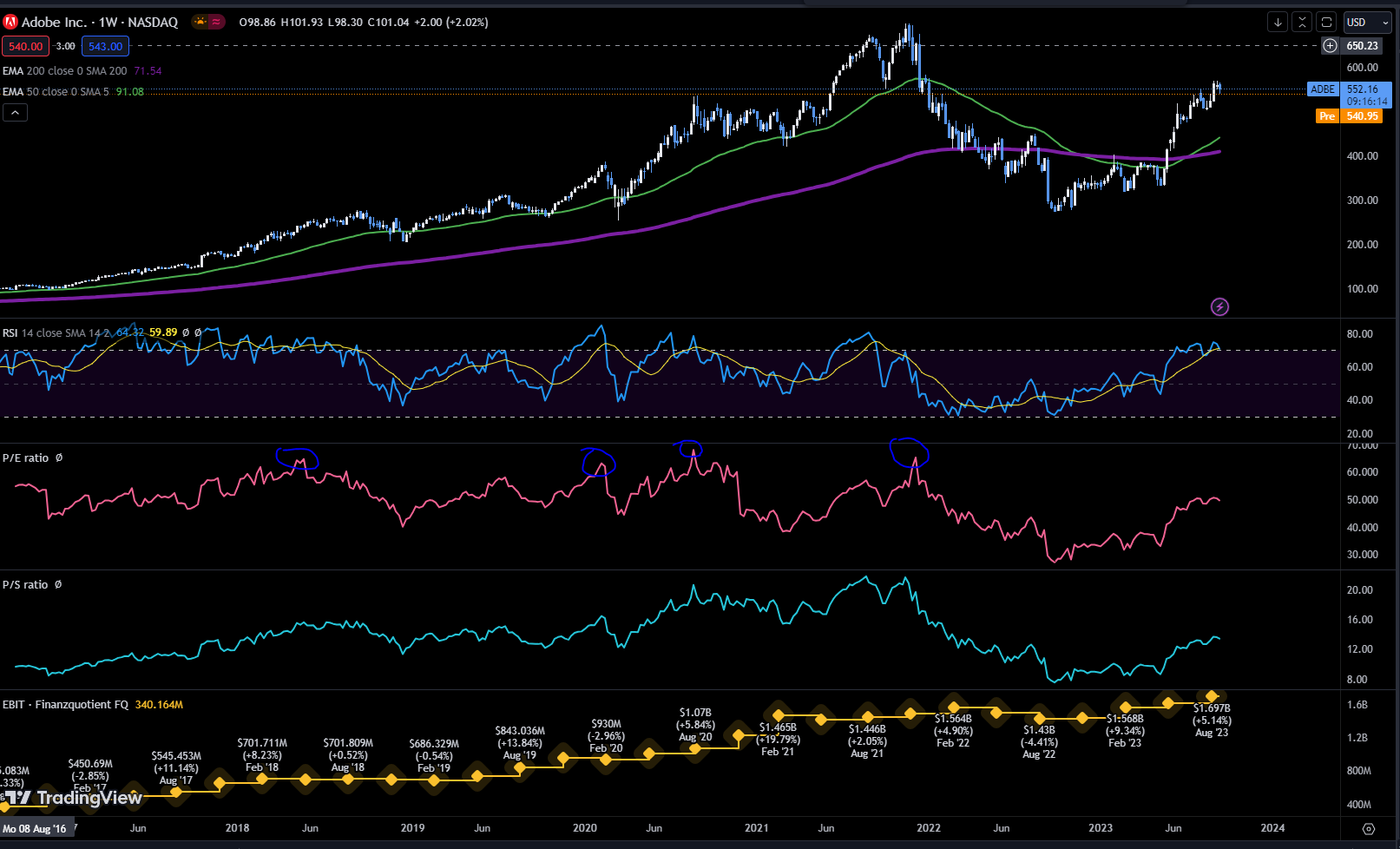This screenshot has width=1400, height=849.
Task: Open chart settings gear on the time axis
Action: pos(1369,829)
